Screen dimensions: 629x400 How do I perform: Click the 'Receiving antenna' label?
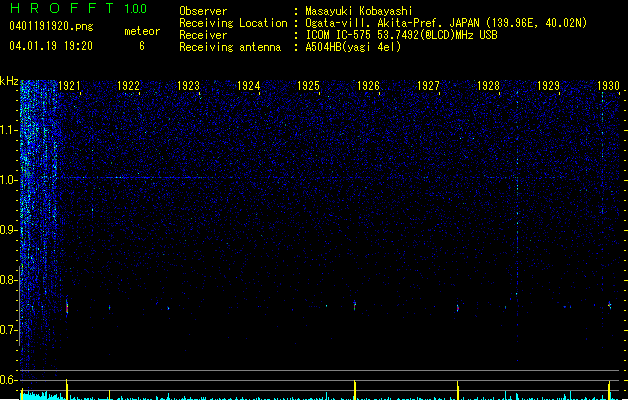pos(230,47)
